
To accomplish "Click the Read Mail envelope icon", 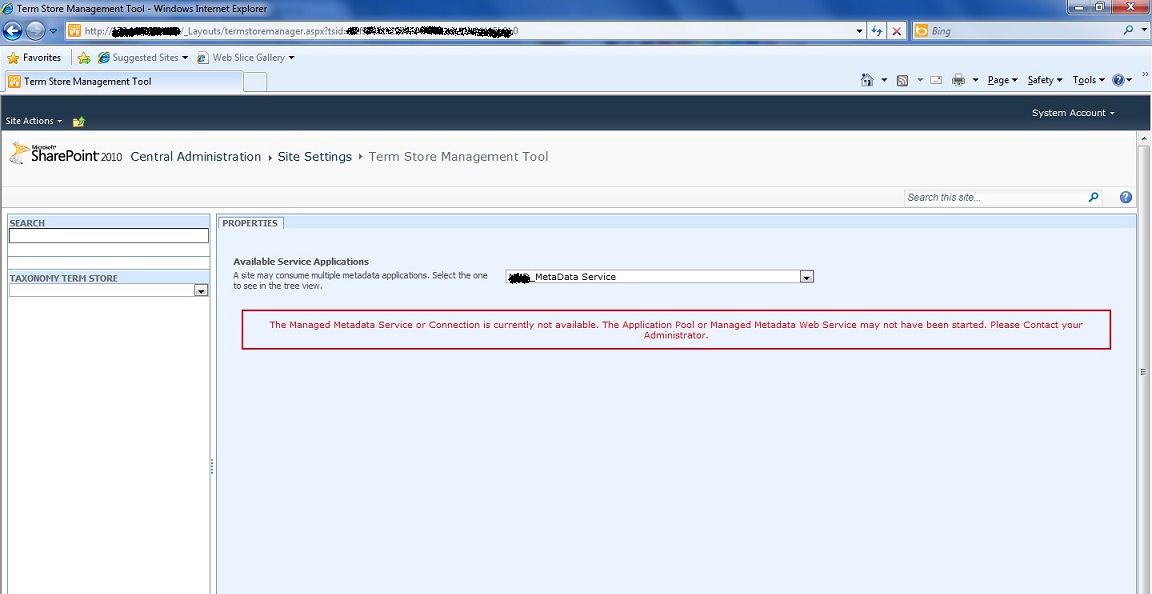I will click(936, 80).
